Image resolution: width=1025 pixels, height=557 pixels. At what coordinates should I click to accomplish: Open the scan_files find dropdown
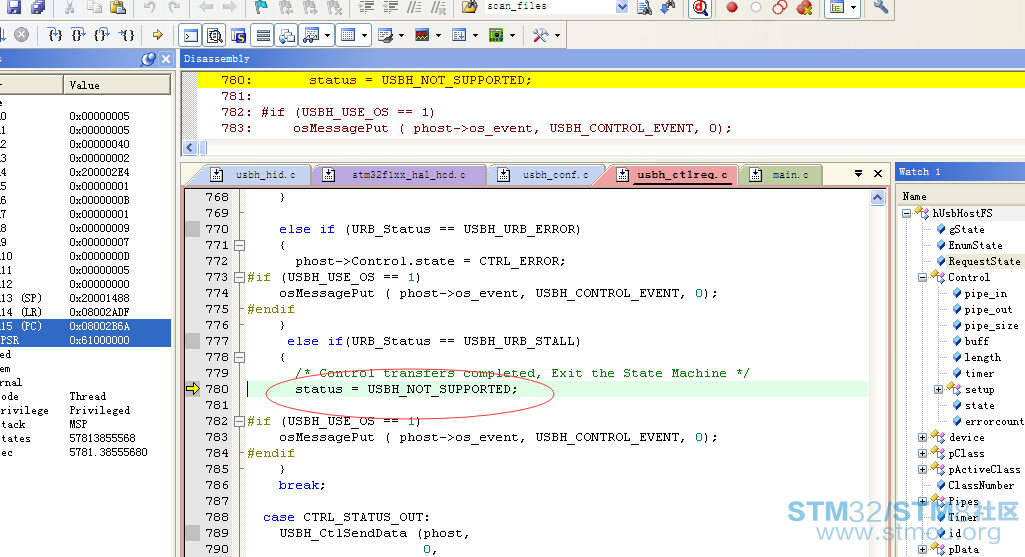coord(622,7)
